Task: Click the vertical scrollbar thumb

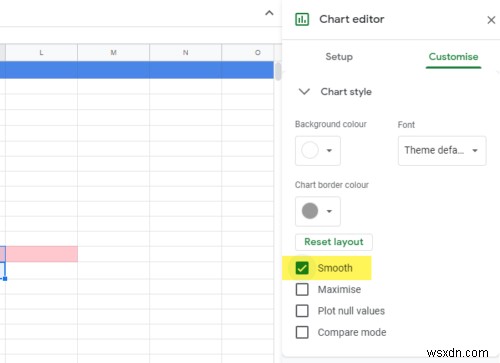Action: 278,71
